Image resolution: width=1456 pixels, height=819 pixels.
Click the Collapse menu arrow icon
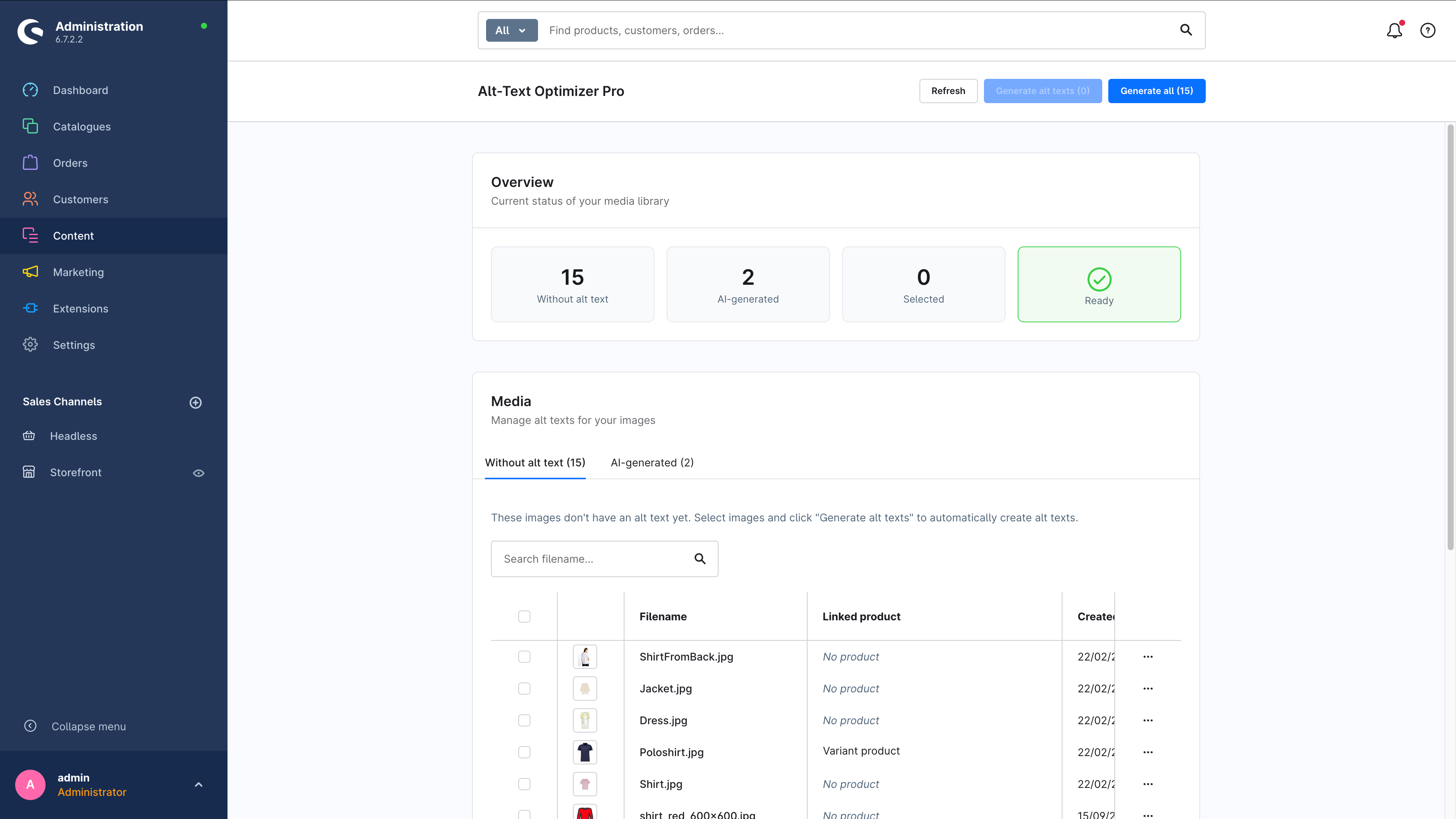[30, 726]
